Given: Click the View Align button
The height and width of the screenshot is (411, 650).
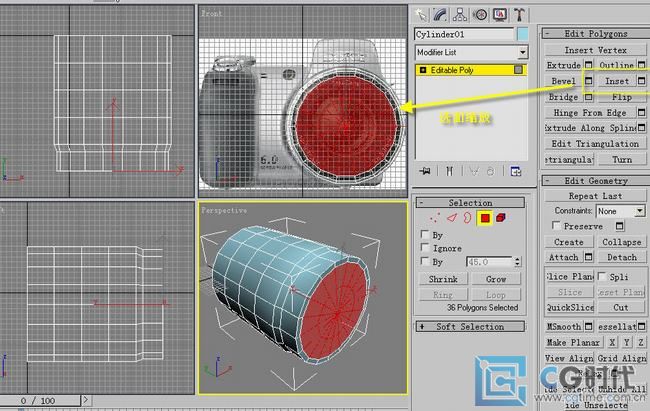Looking at the screenshot, I should (x=570, y=358).
